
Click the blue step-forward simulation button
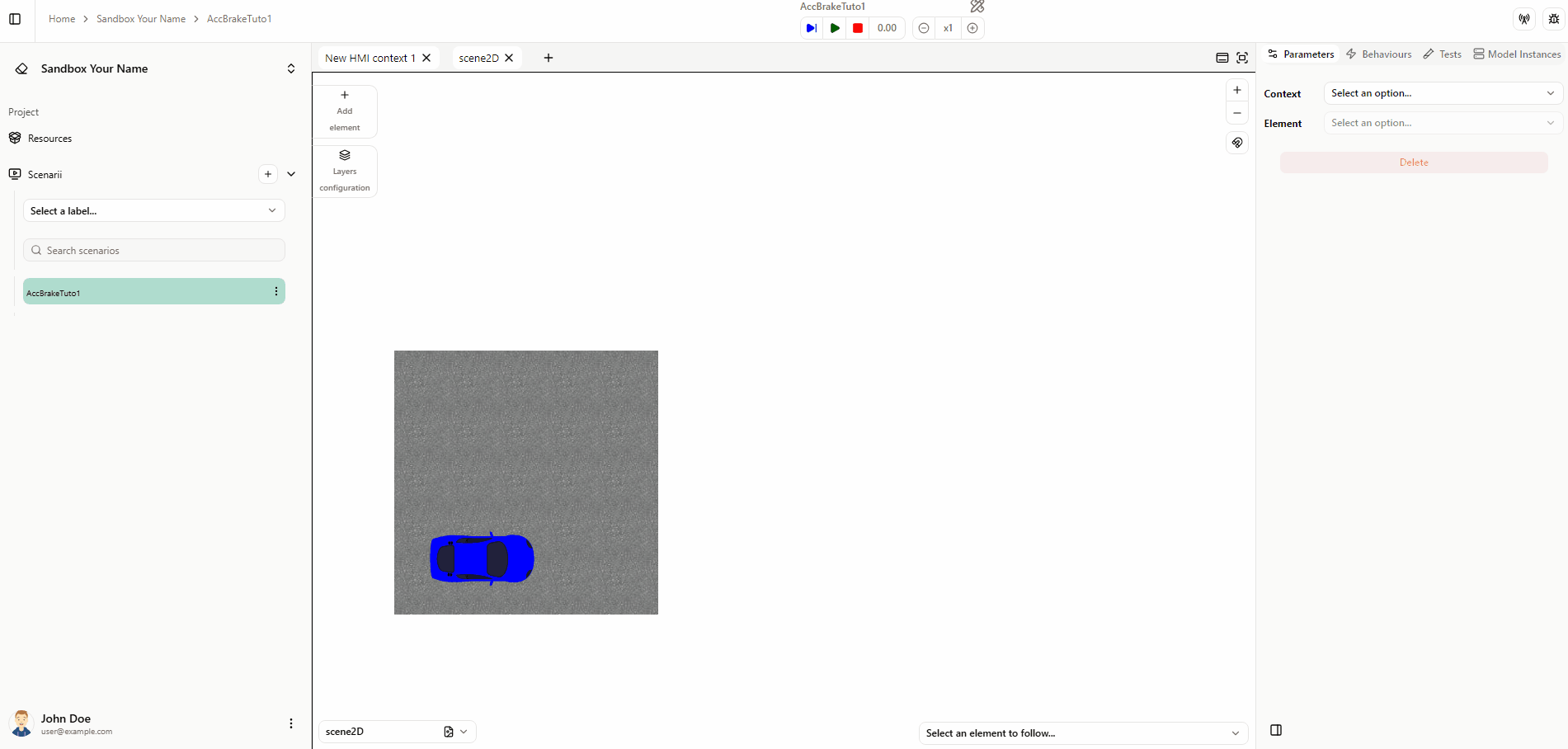pyautogui.click(x=812, y=28)
